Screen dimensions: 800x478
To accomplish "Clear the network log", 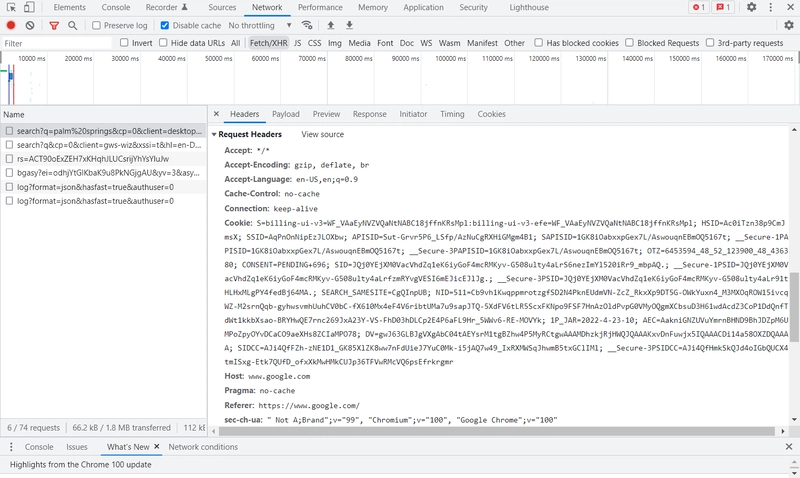I will click(30, 25).
